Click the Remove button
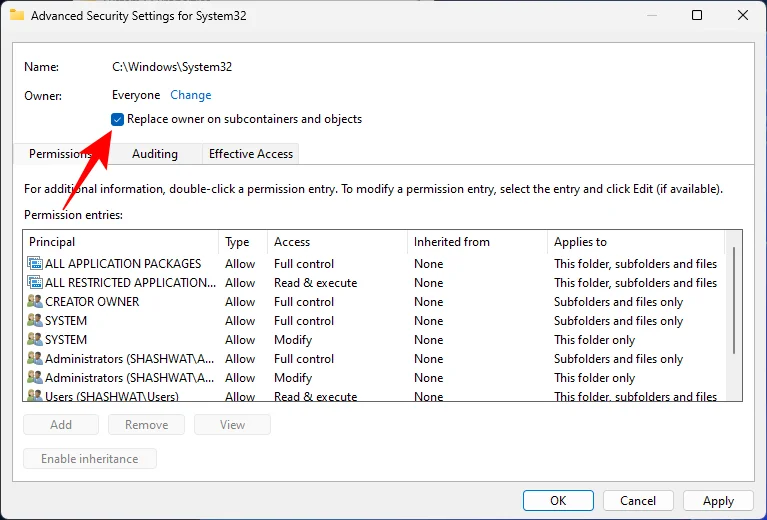This screenshot has width=767, height=520. click(x=146, y=425)
